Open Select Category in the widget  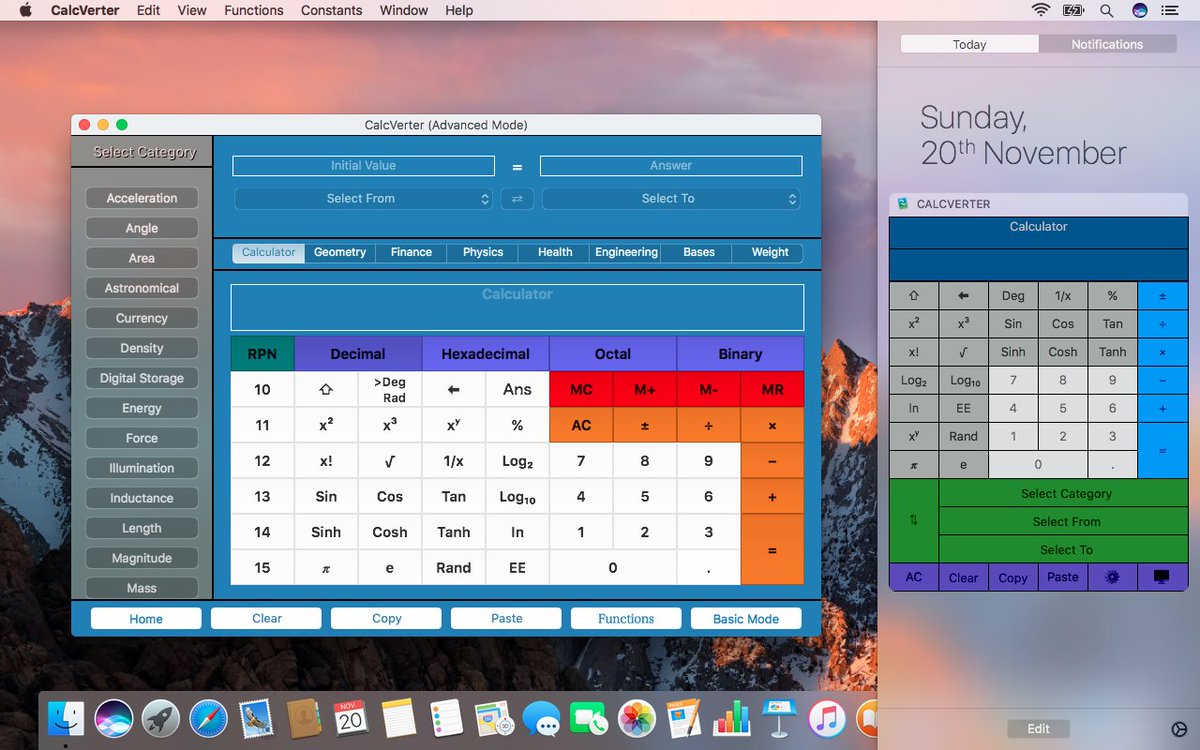1064,494
